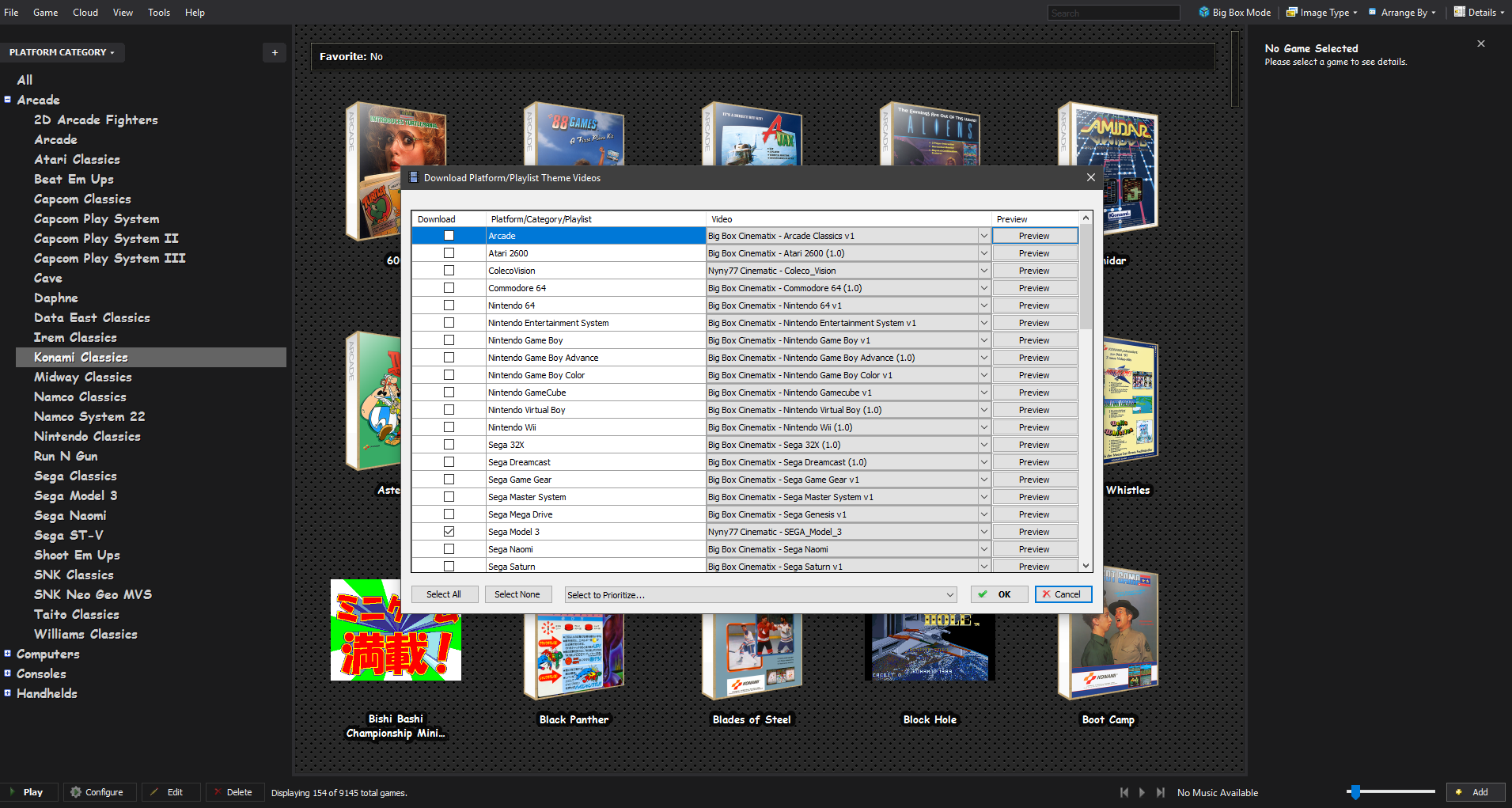Switch to Big Box Mode
The image size is (1512, 808).
click(1234, 13)
